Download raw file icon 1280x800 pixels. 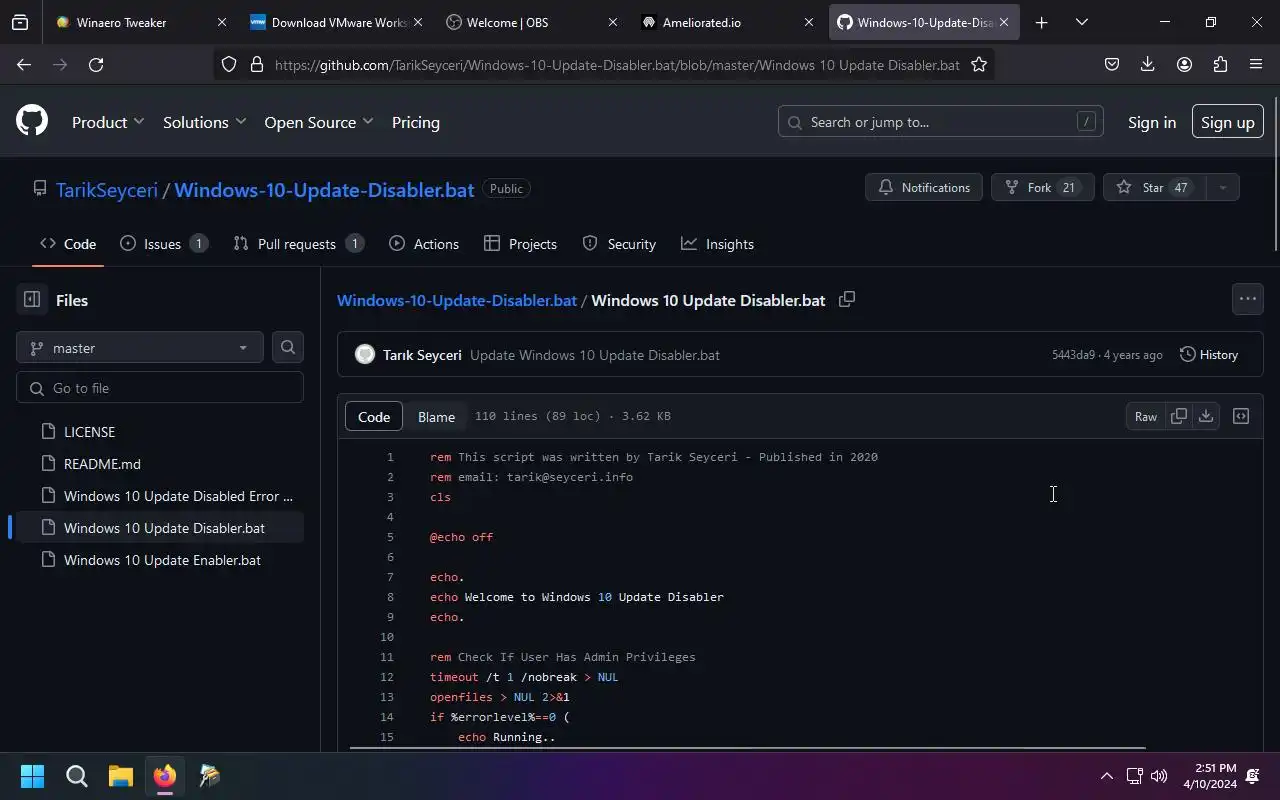pos(1206,416)
